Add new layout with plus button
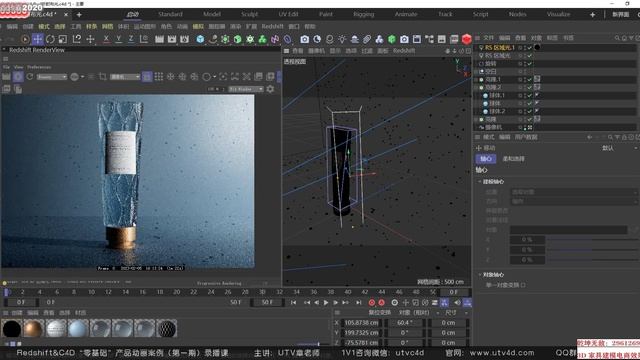This screenshot has height=360, width=640. [592, 15]
